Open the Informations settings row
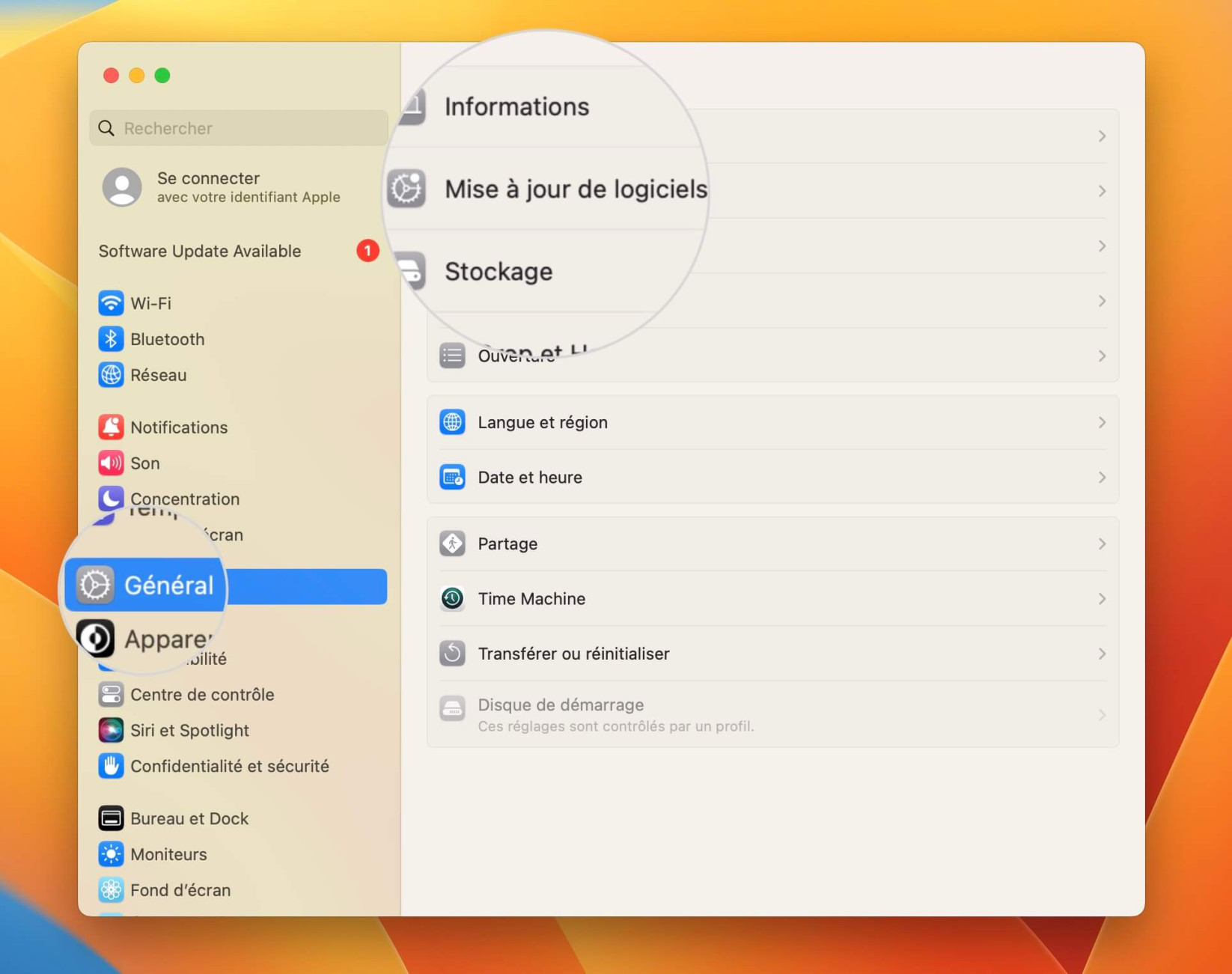The height and width of the screenshot is (974, 1232). point(516,106)
